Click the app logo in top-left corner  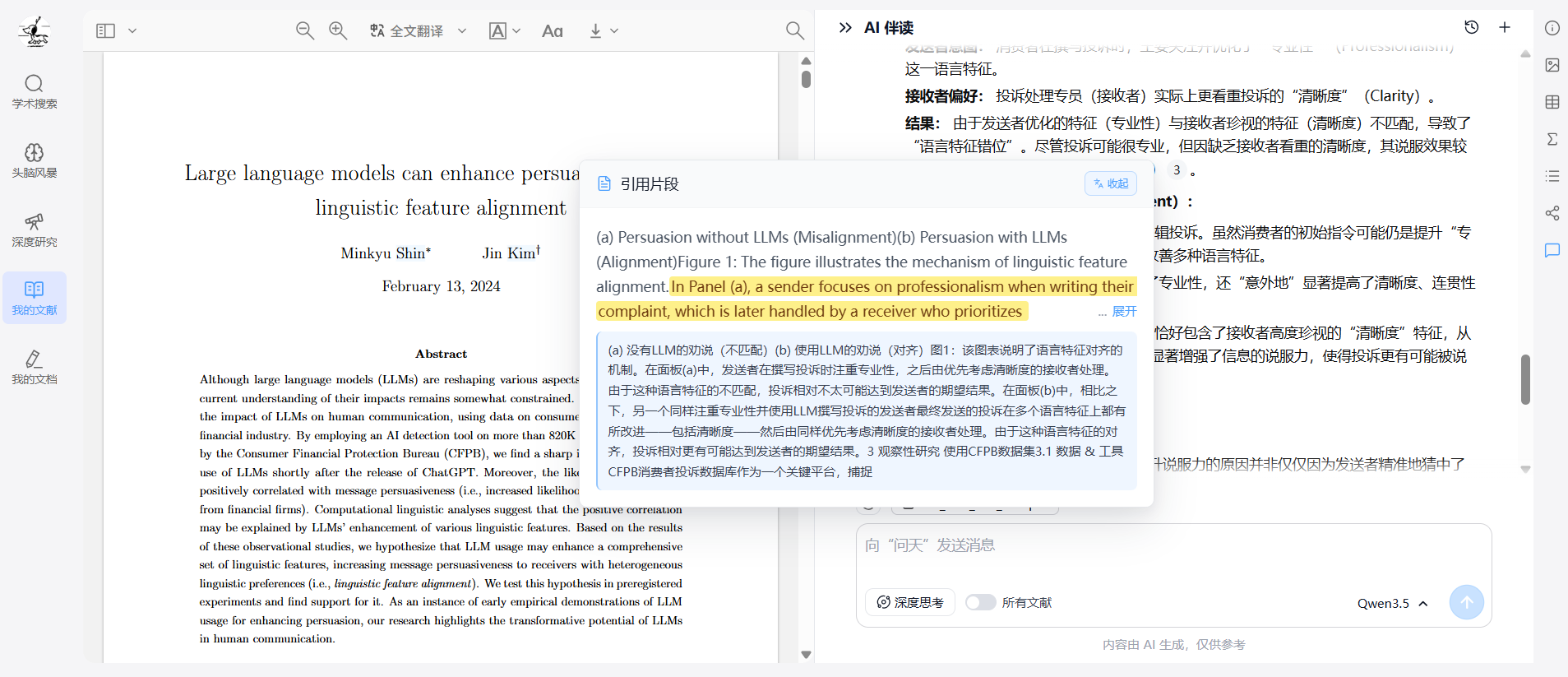pyautogui.click(x=35, y=31)
